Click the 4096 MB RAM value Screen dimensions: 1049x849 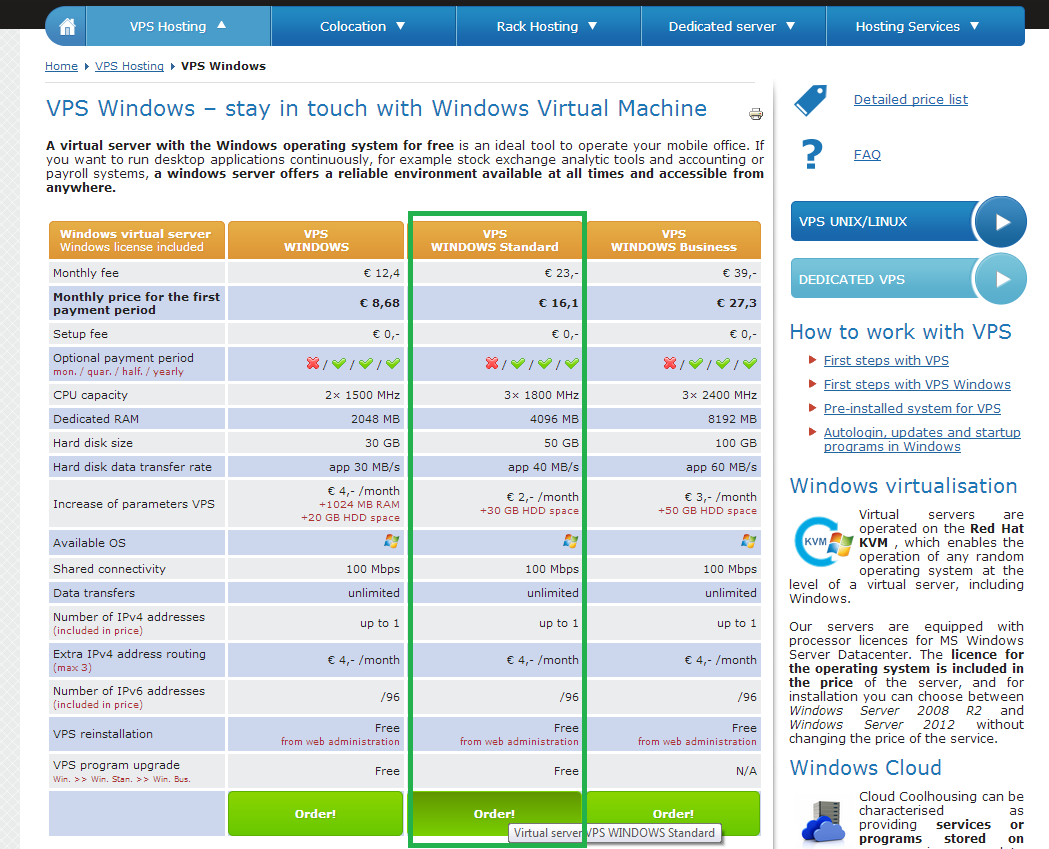click(x=554, y=419)
